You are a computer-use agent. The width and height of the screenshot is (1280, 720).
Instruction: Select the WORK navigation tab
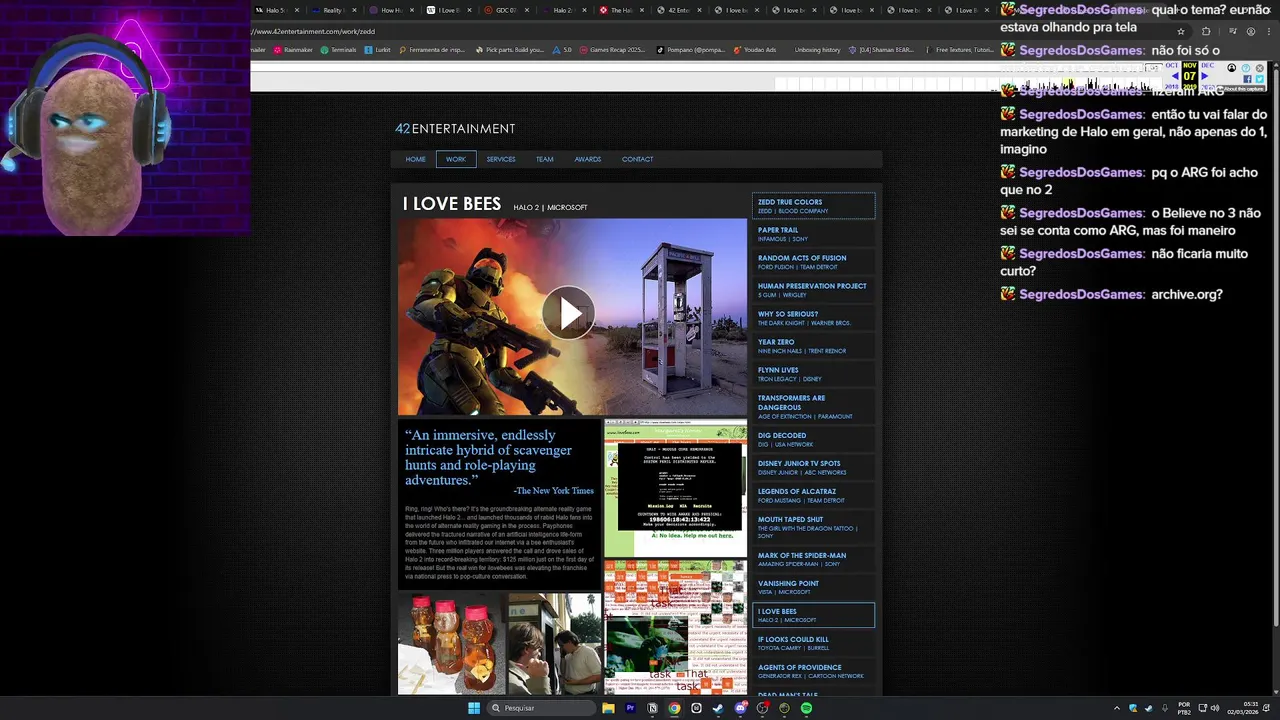pyautogui.click(x=456, y=159)
